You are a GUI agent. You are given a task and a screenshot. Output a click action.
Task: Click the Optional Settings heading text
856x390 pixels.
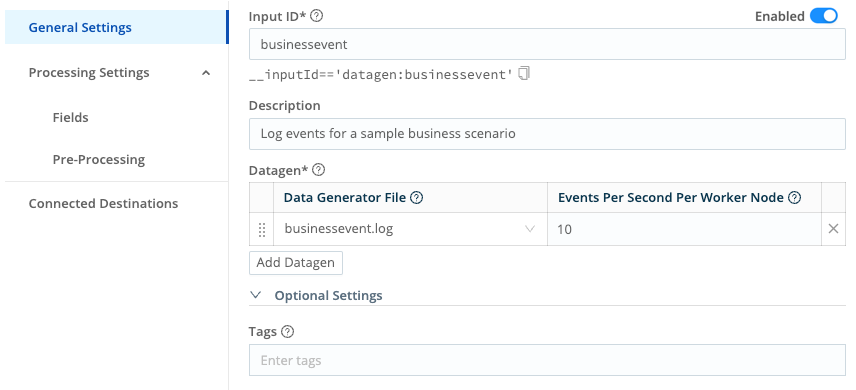pos(328,296)
